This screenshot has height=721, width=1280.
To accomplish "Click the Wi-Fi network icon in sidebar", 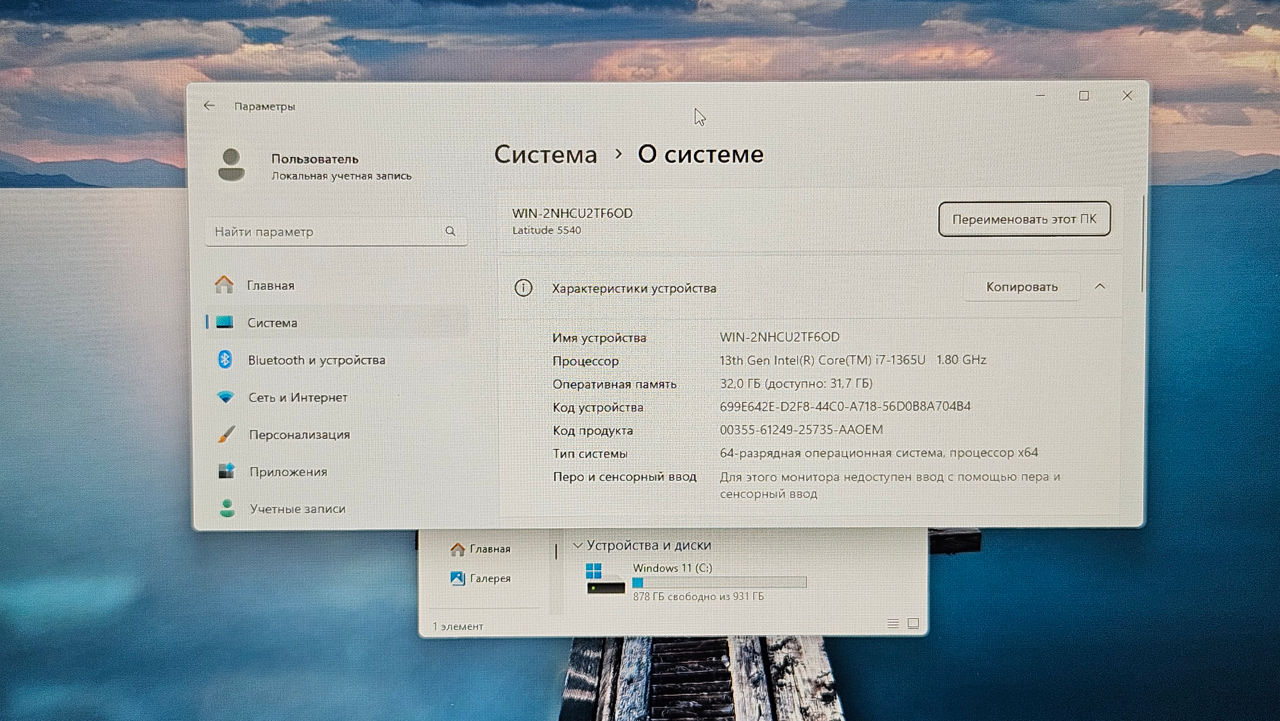I will point(226,397).
